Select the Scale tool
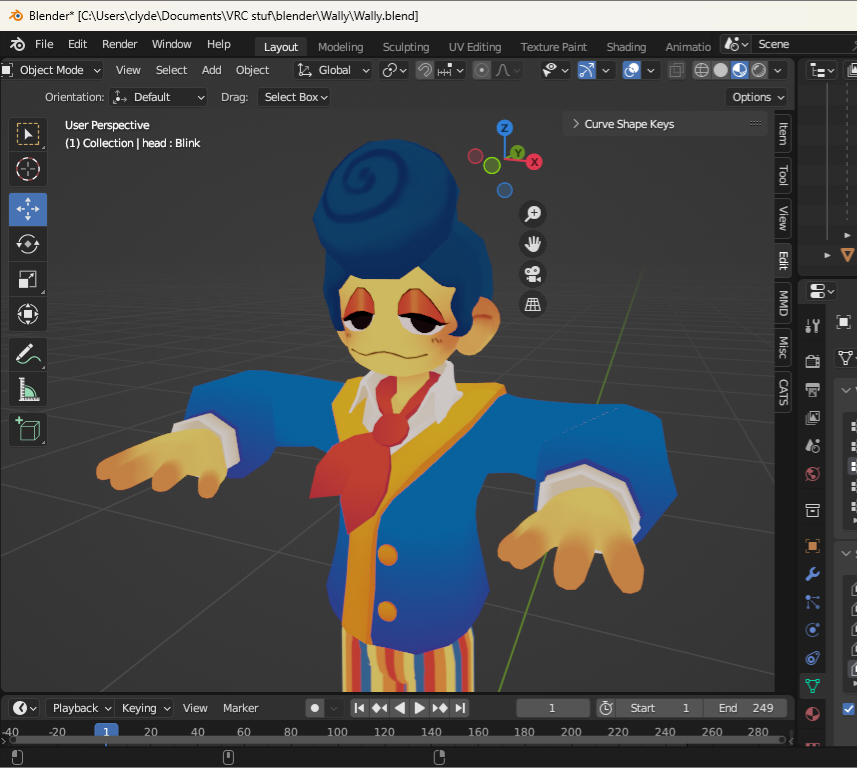The height and width of the screenshot is (768, 857). click(28, 278)
